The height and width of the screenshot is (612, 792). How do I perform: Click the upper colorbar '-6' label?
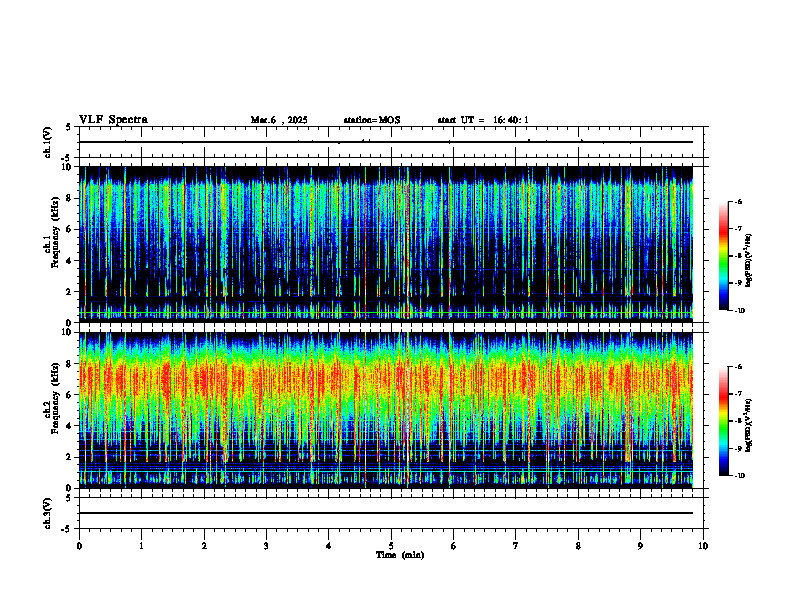point(738,201)
